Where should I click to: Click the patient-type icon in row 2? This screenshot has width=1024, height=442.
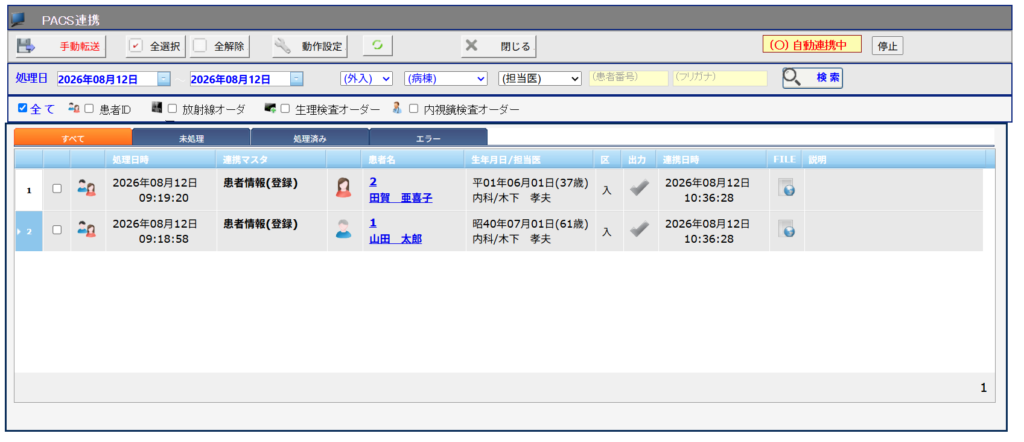[87, 230]
